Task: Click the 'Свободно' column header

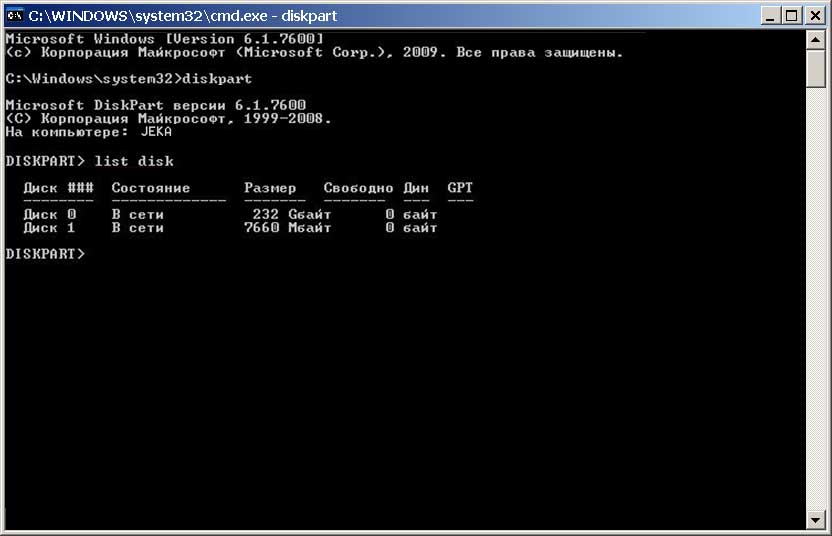Action: (358, 188)
